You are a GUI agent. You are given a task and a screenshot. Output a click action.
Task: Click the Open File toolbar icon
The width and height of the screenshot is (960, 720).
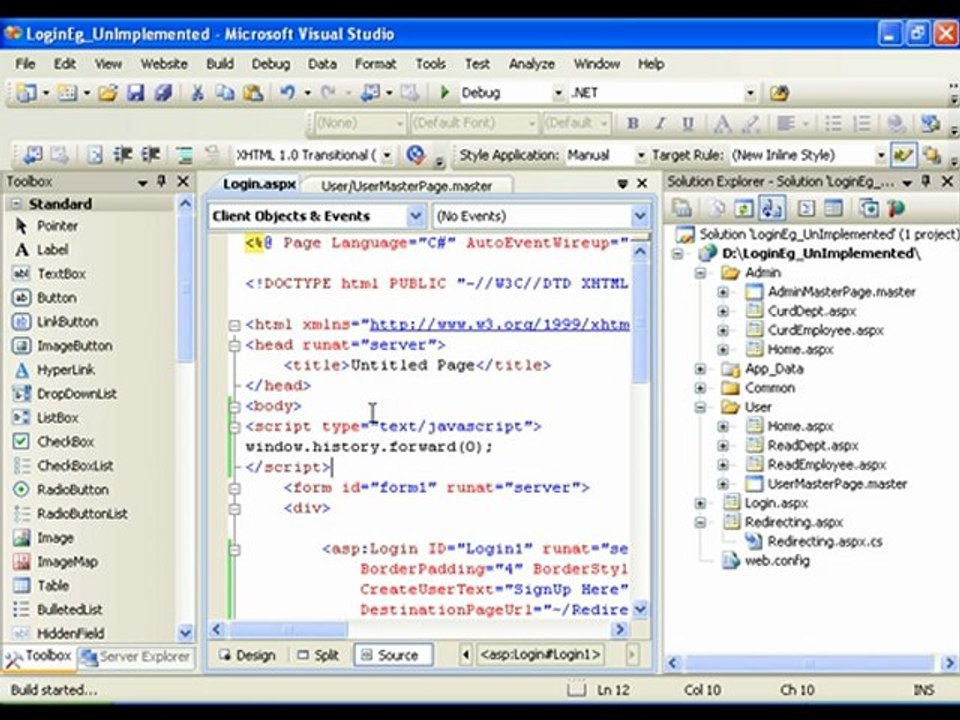[107, 93]
